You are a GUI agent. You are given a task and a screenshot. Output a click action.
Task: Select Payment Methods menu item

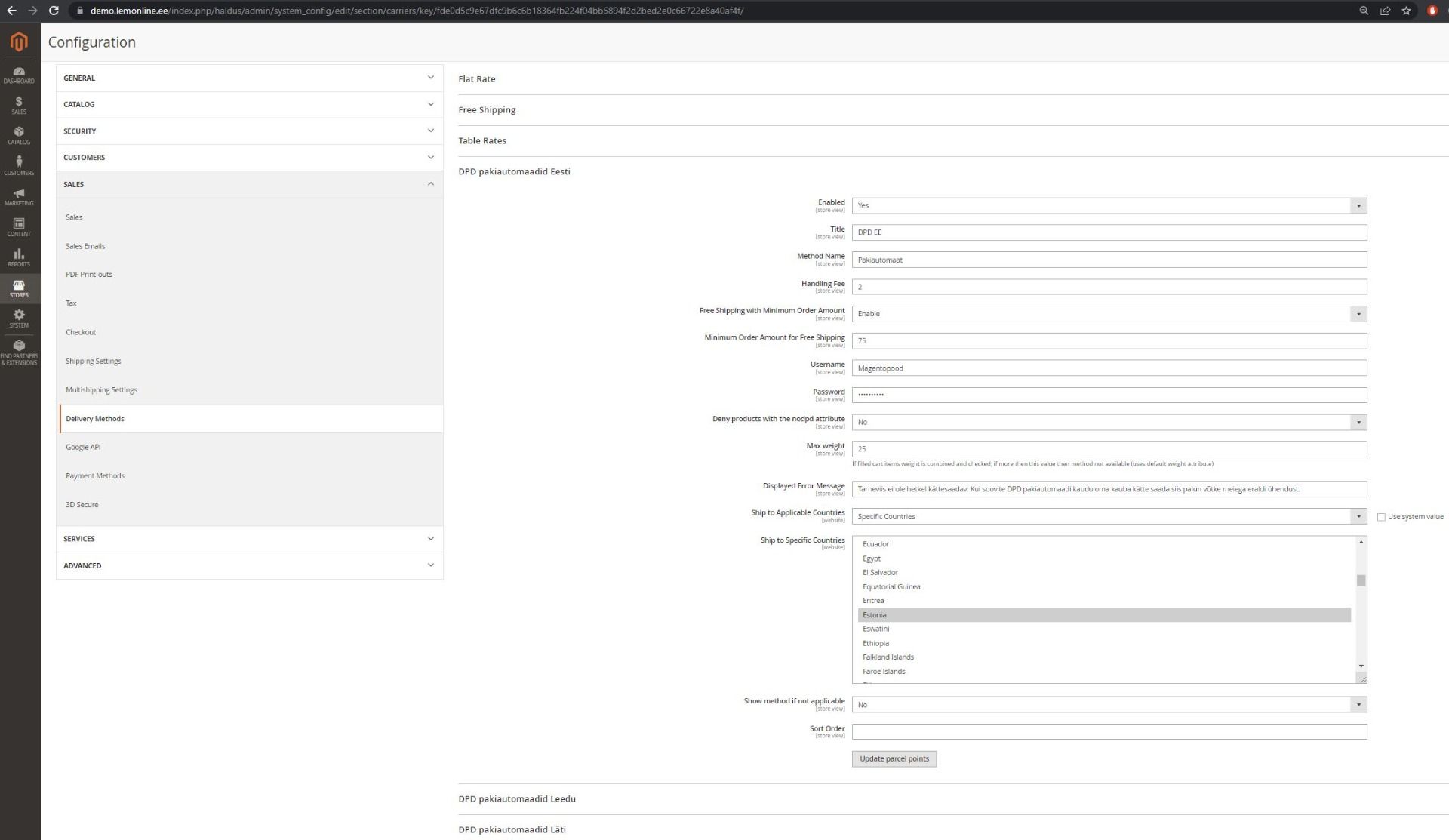click(x=95, y=476)
